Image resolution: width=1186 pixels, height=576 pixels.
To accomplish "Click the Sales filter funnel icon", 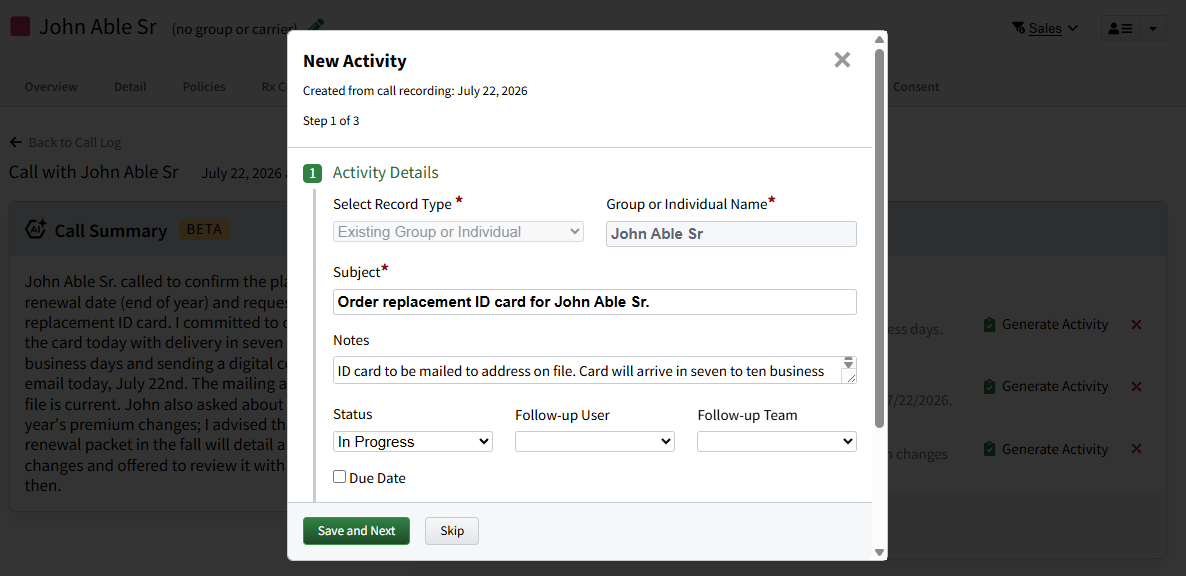I will coord(1018,28).
